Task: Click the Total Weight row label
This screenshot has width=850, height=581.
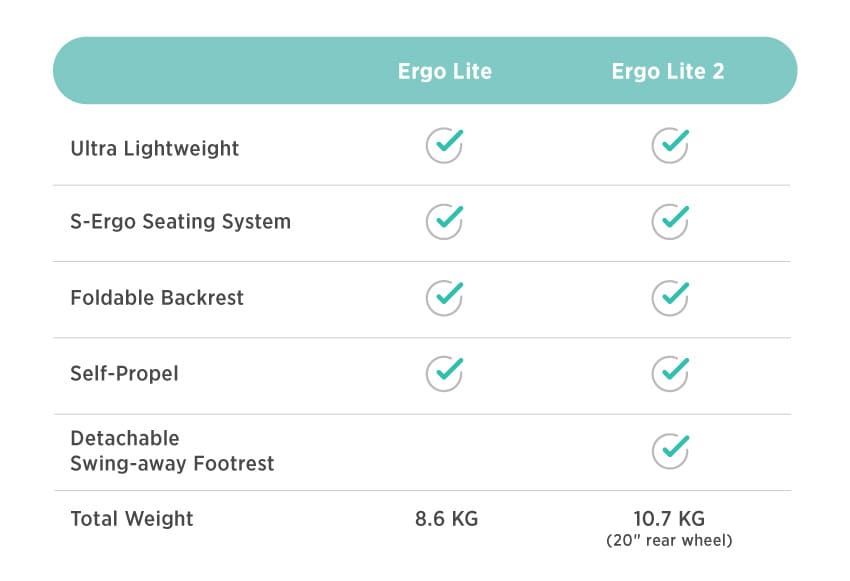Action: point(132,519)
